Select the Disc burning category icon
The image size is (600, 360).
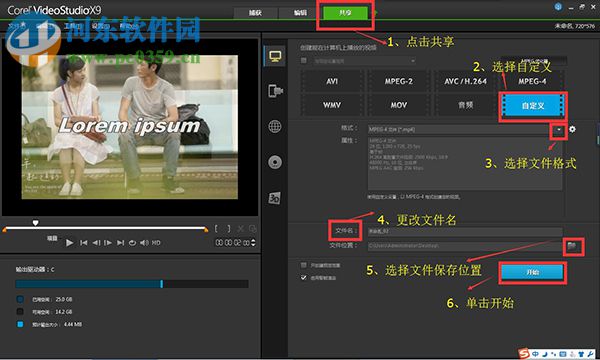(x=275, y=162)
